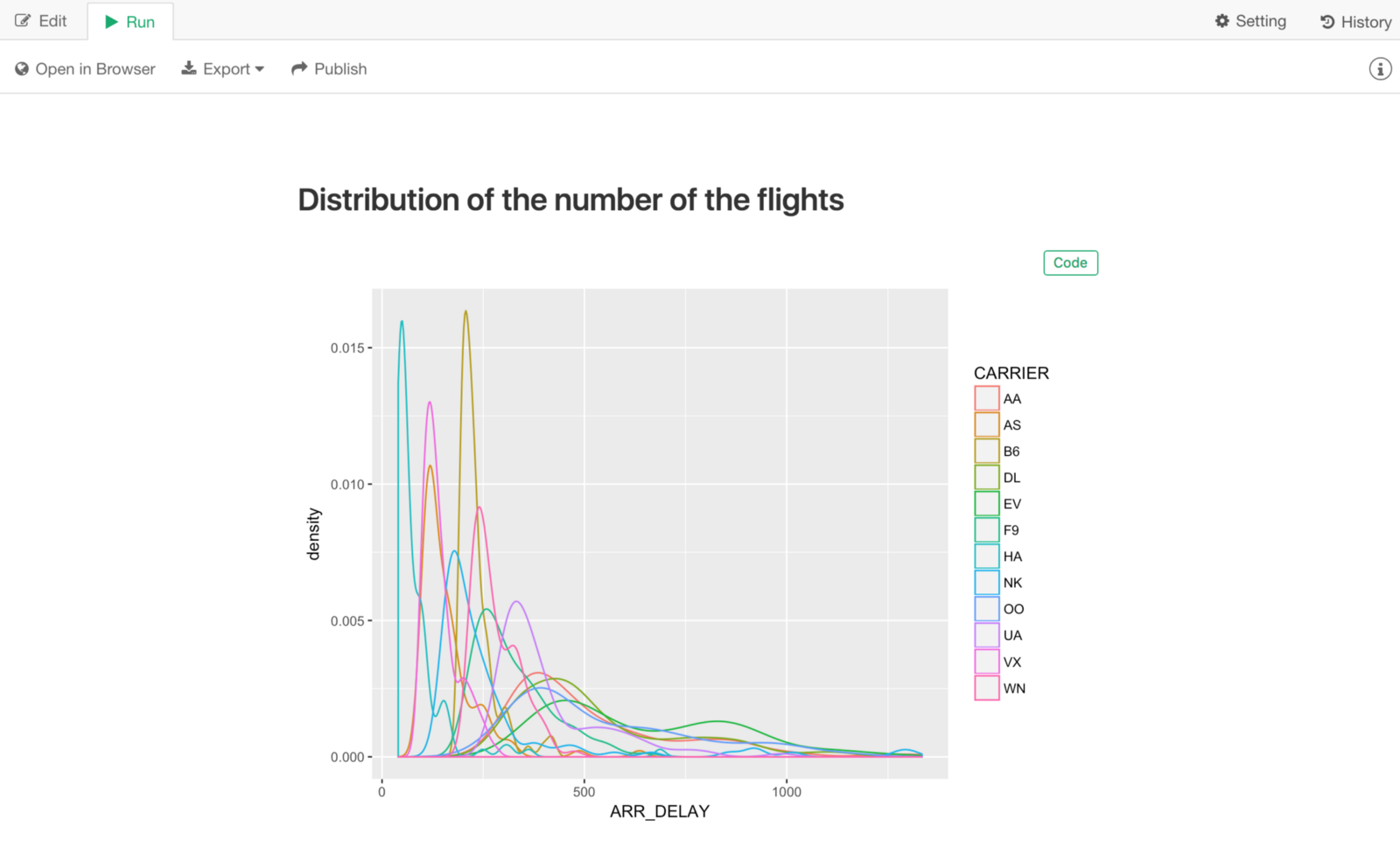
Task: Click the globe icon for Open in Browser
Action: coord(22,69)
